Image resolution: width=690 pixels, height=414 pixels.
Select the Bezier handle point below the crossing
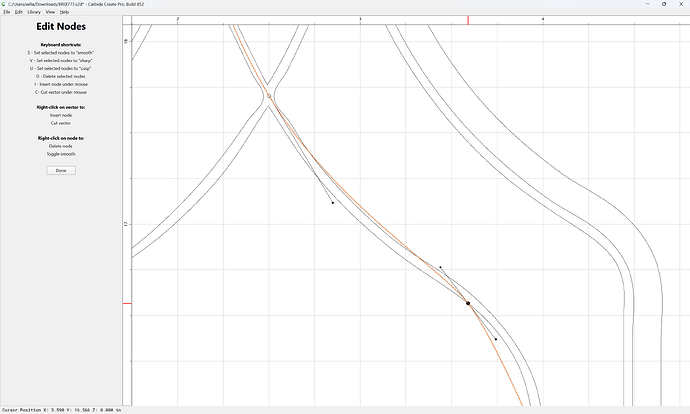[333, 203]
